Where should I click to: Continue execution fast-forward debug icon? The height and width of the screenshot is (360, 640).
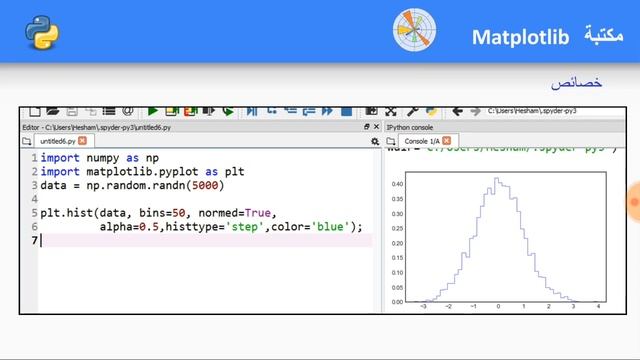(x=327, y=111)
